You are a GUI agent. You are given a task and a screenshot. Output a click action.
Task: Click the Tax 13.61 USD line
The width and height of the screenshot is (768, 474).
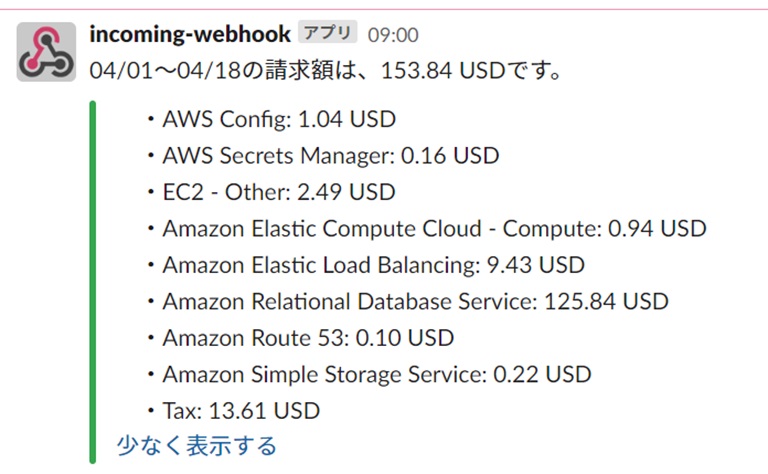tap(241, 411)
